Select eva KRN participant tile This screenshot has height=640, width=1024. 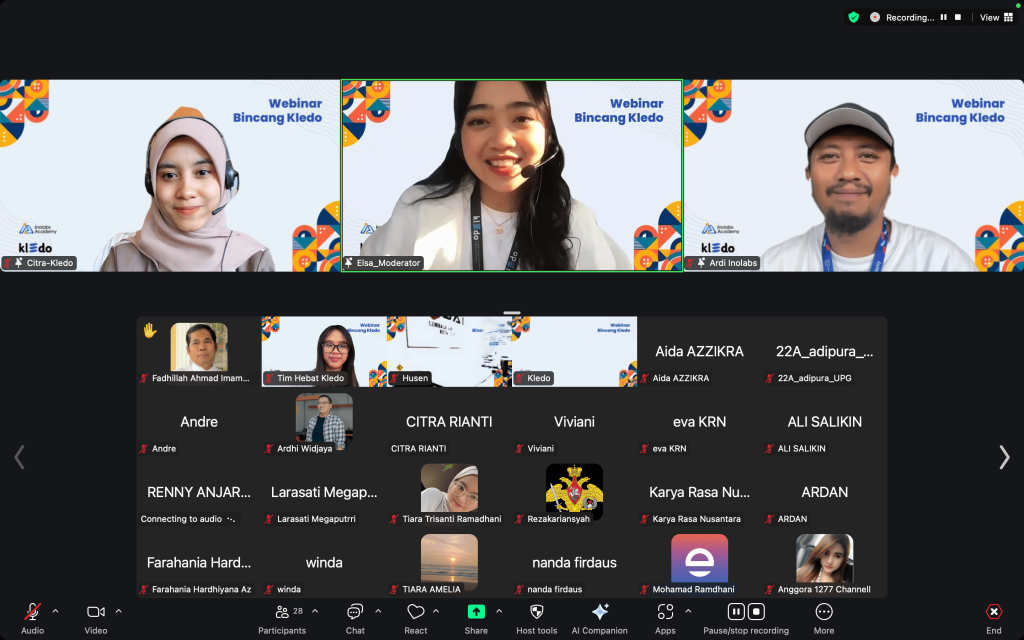pyautogui.click(x=699, y=422)
